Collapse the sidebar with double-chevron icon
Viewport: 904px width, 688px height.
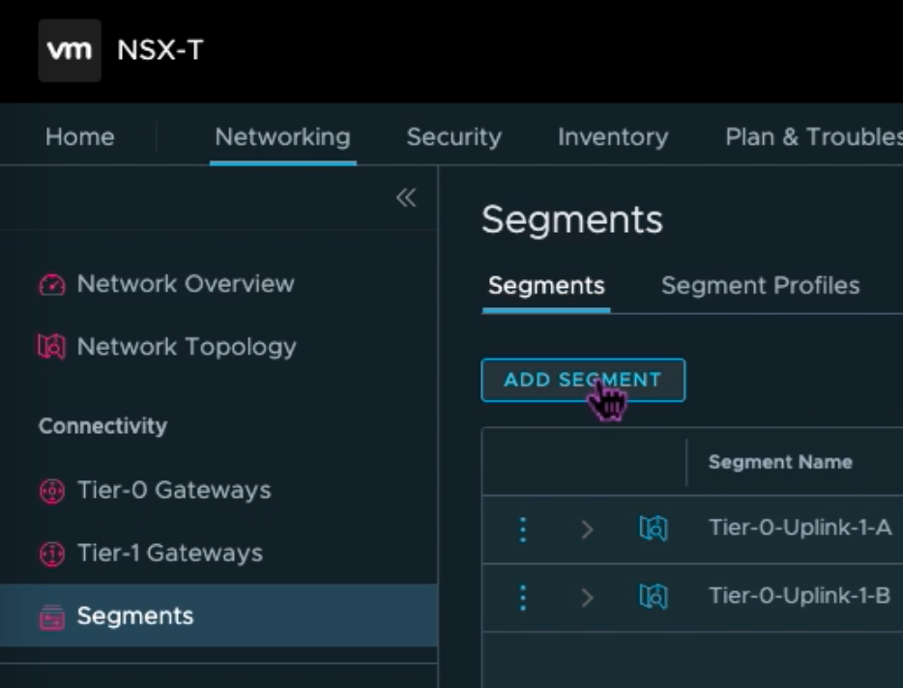(406, 198)
